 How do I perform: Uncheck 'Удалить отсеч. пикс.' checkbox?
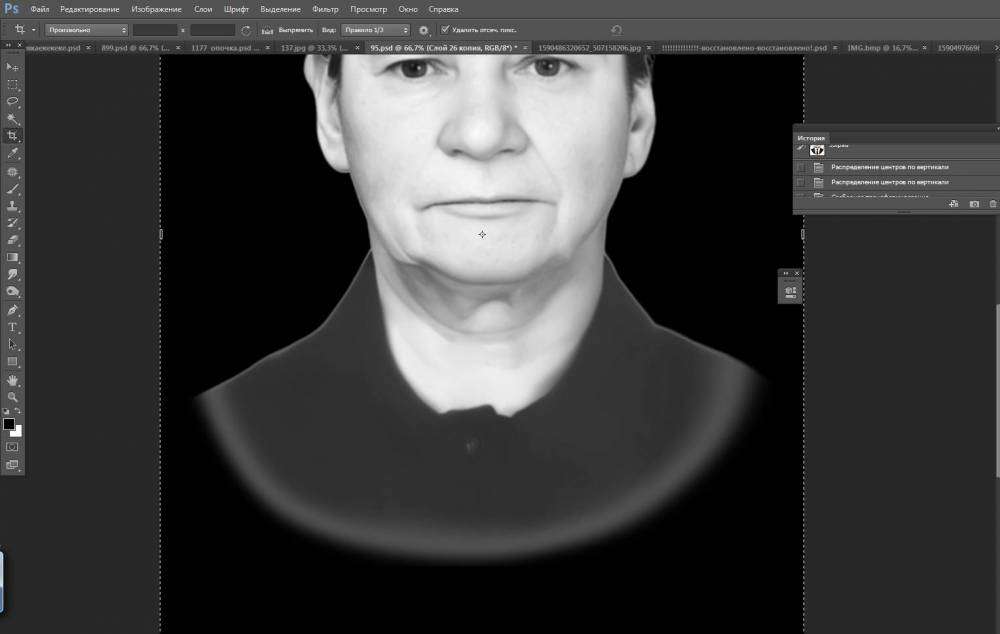click(445, 30)
